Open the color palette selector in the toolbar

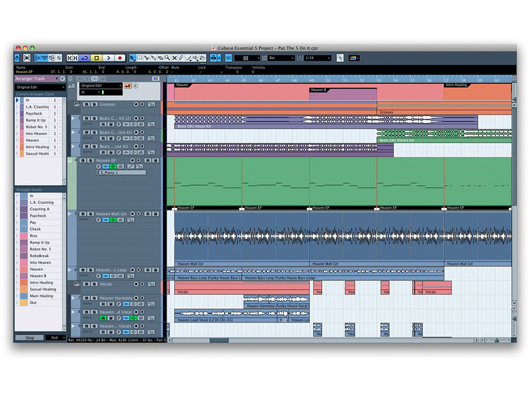tap(354, 58)
